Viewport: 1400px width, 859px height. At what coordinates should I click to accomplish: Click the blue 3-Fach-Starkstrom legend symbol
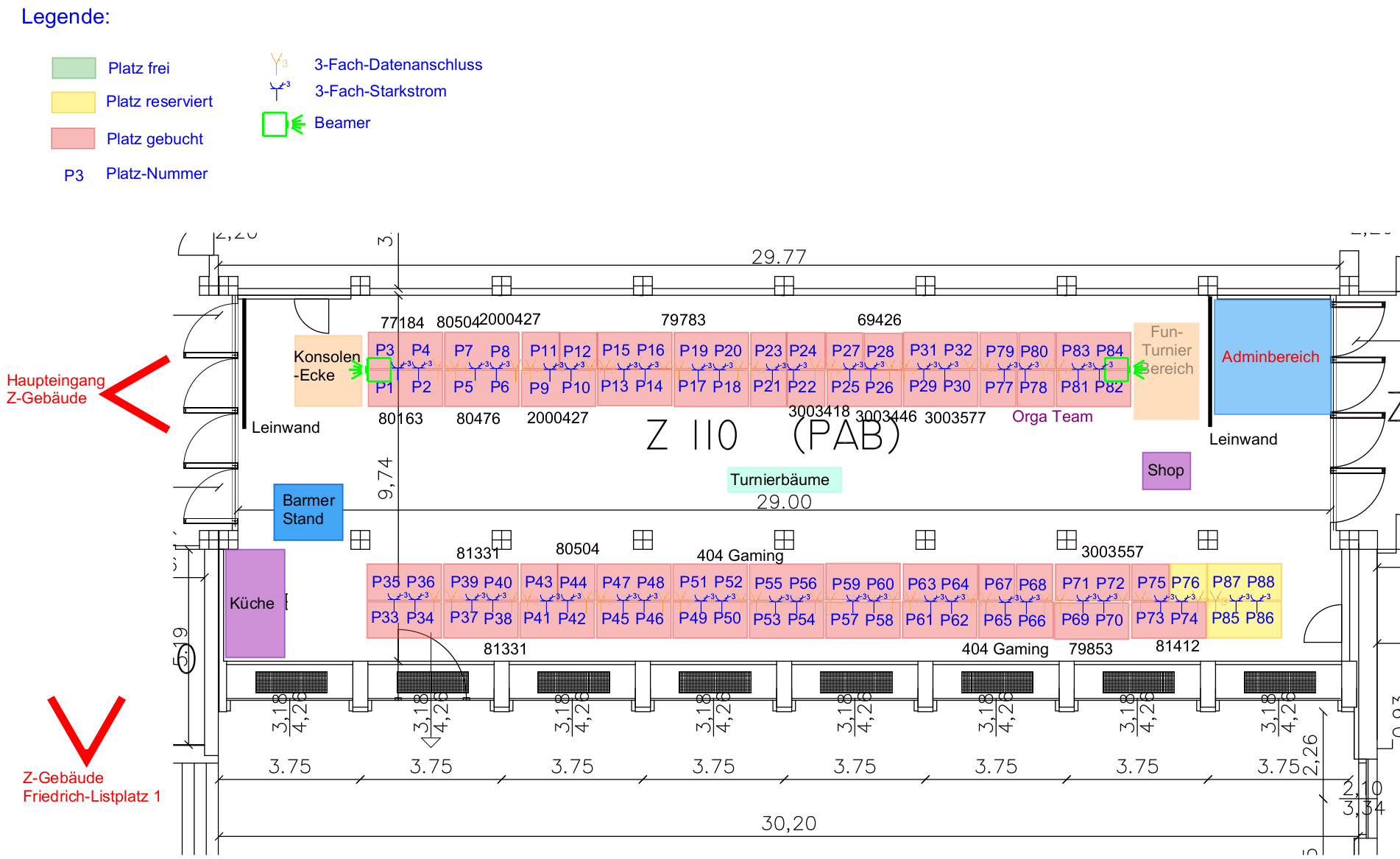pos(278,91)
